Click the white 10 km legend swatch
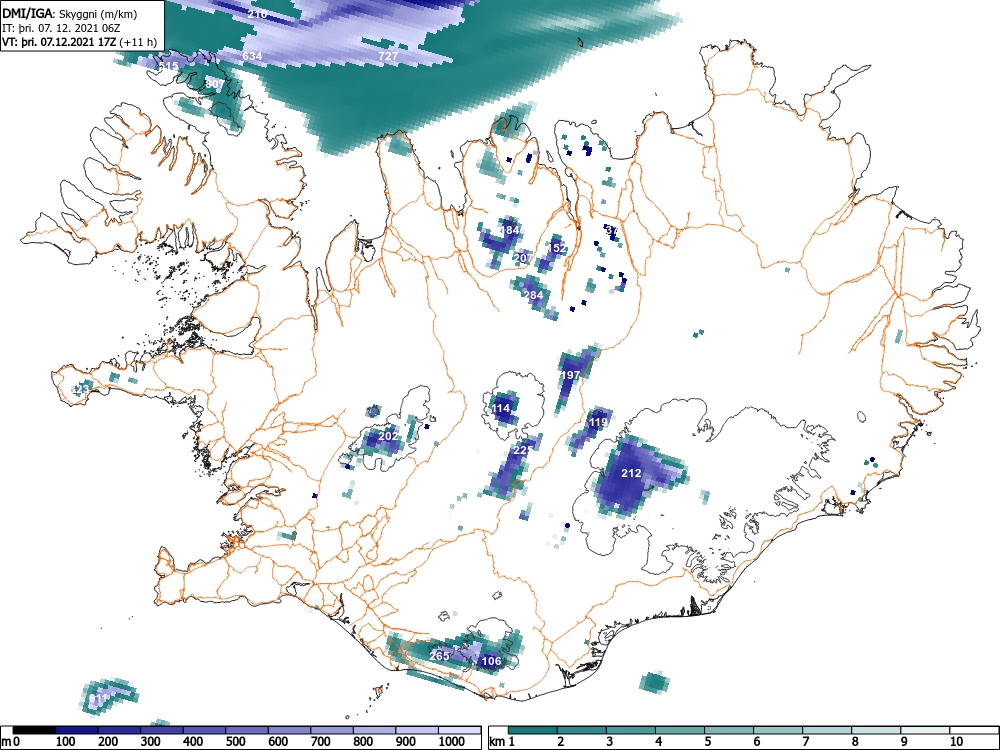The height and width of the screenshot is (750, 1000). 974,730
